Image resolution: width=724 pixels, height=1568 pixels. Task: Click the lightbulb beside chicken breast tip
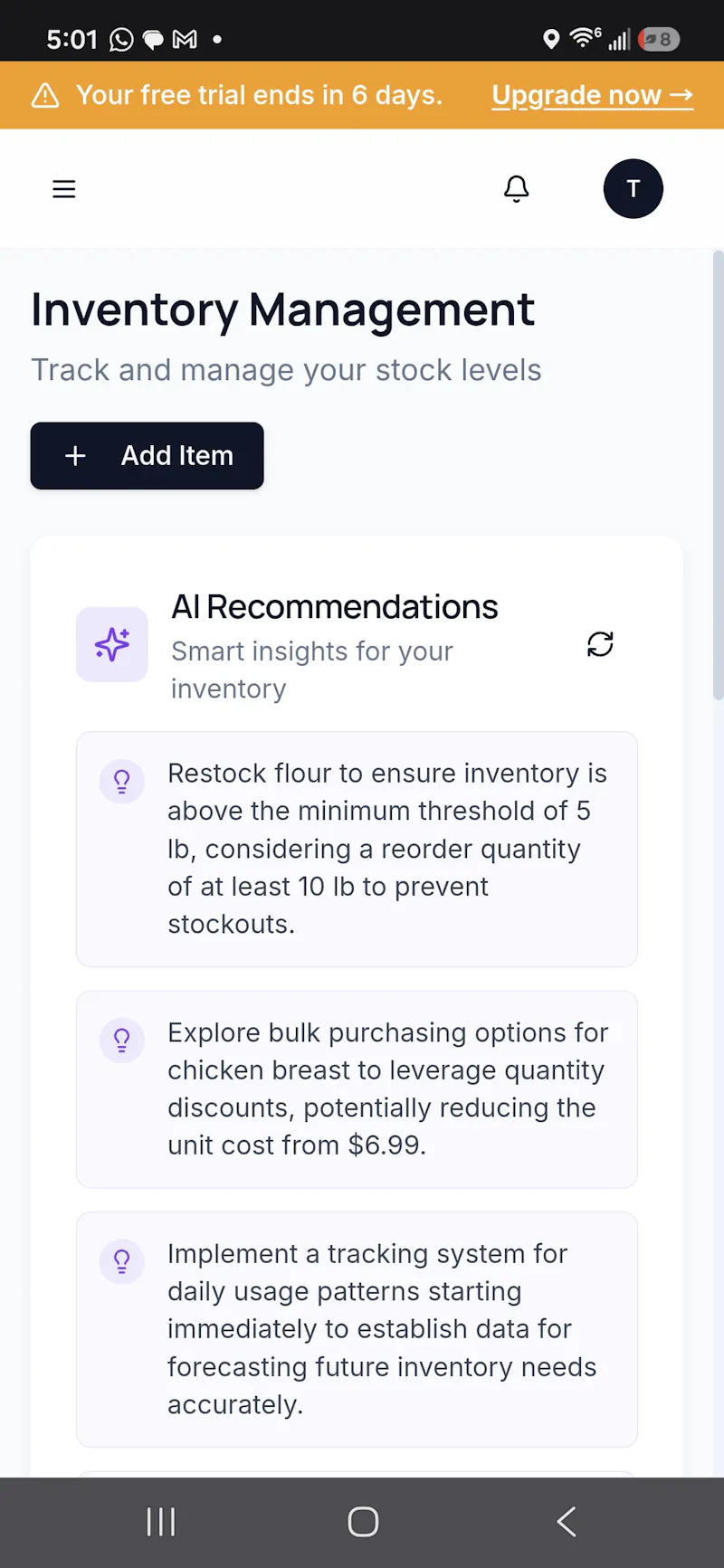coord(122,1041)
